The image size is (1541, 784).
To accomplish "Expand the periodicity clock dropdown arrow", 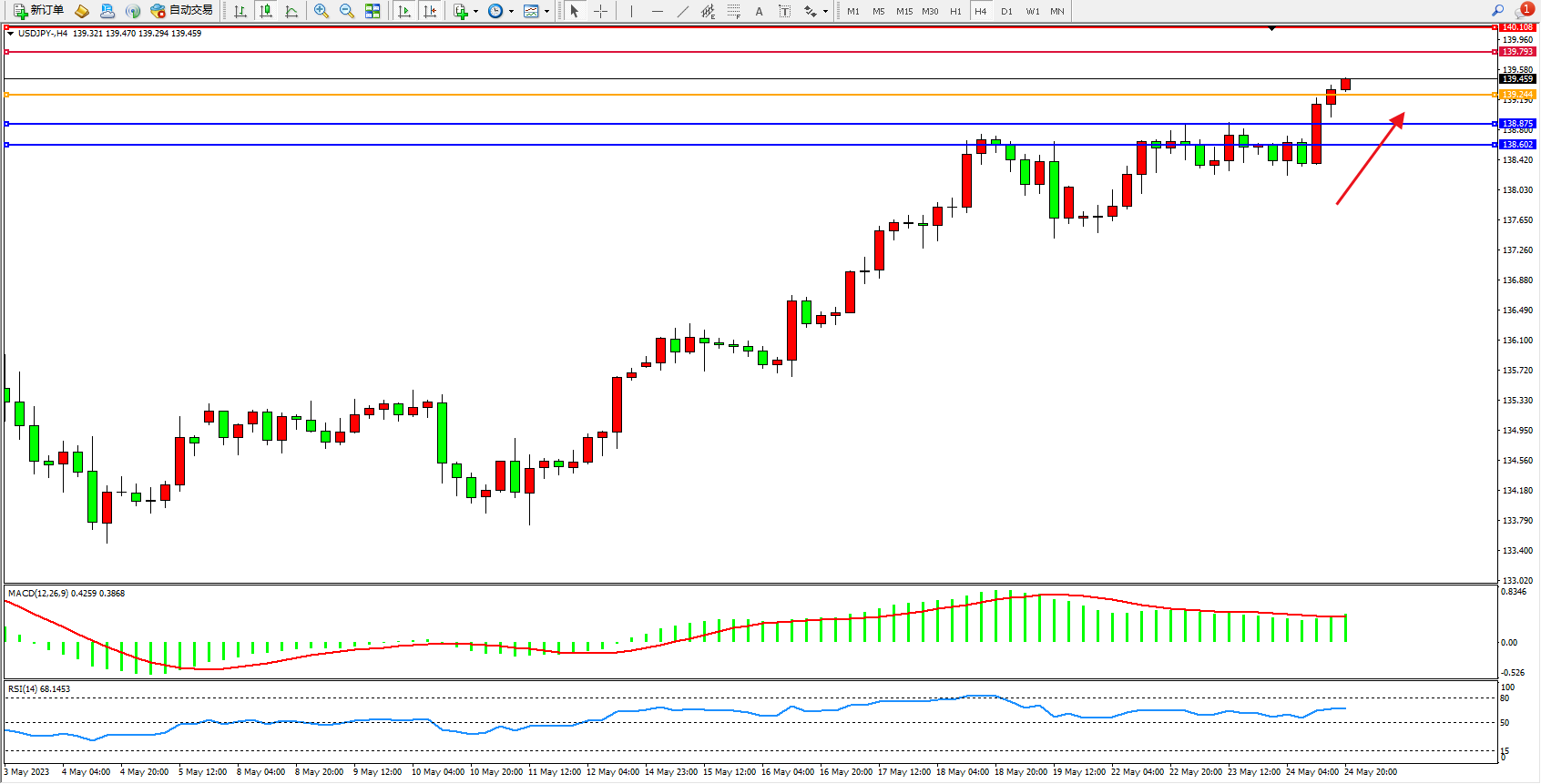I will coord(511,12).
